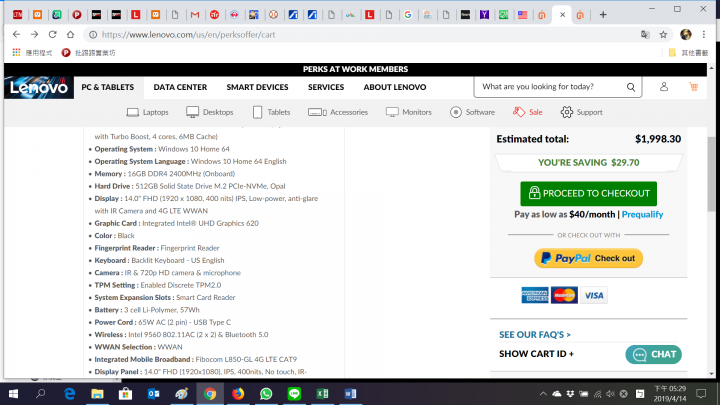
Task: Open the Prequalify link
Action: coord(642,214)
